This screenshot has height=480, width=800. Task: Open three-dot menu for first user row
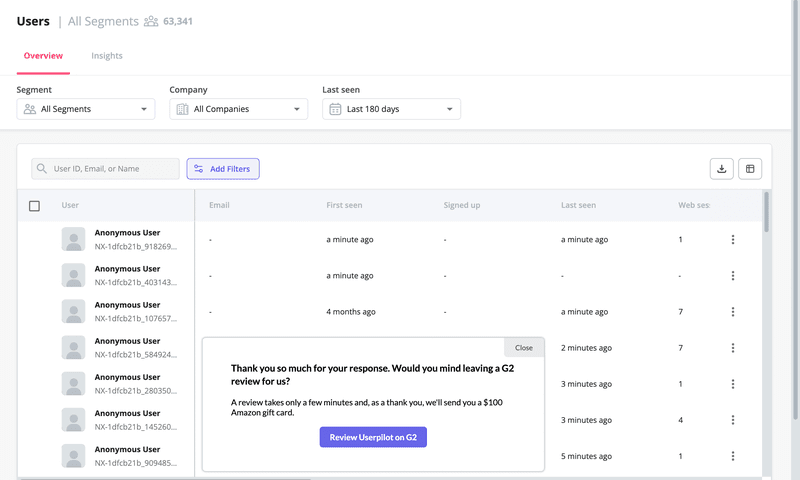733,240
